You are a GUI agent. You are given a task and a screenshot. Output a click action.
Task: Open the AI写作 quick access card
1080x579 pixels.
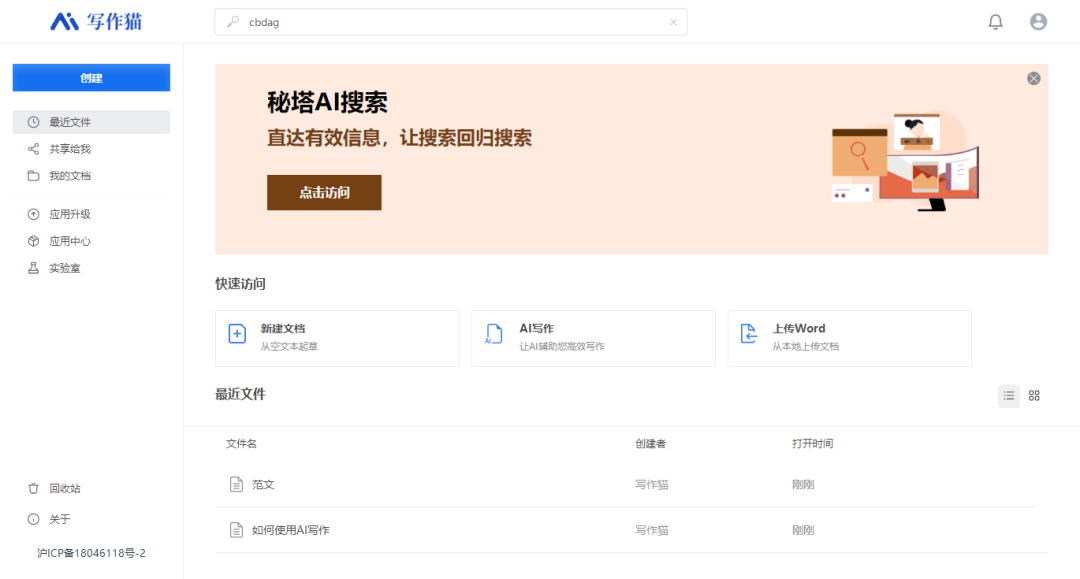click(x=593, y=338)
